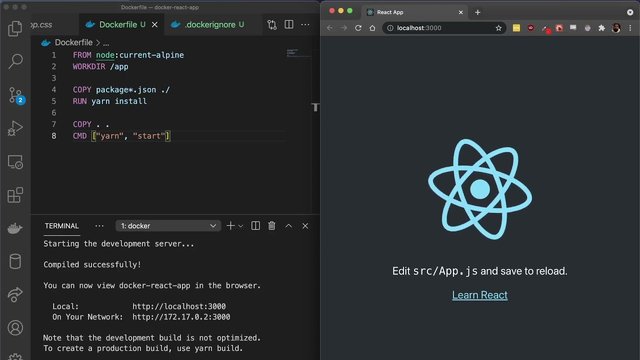Open the Accounts menu in VS Code
Screen dimensions: 640x360
pyautogui.click(x=15, y=328)
